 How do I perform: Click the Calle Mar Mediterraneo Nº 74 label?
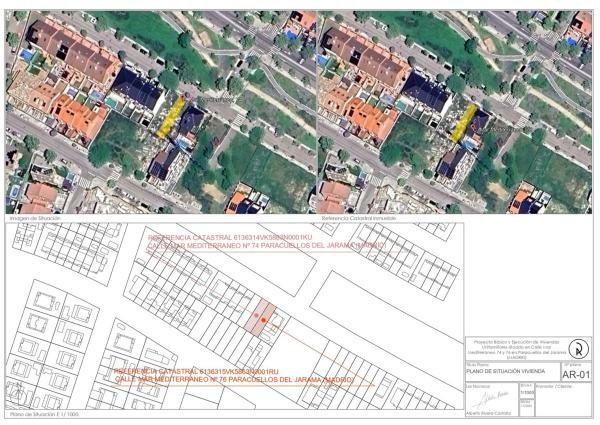(265, 245)
